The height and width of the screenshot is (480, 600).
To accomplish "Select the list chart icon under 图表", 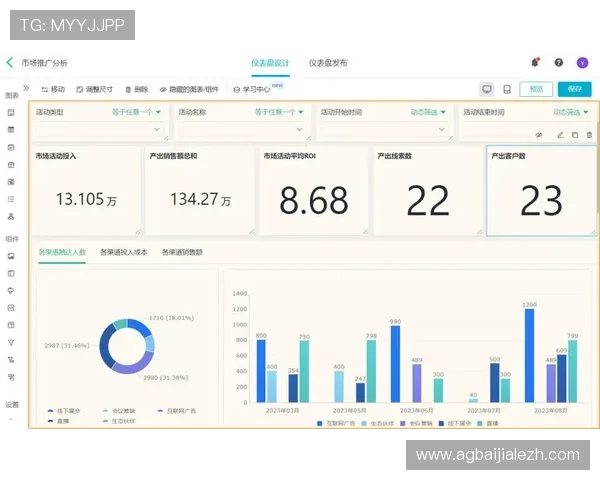I will [11, 199].
